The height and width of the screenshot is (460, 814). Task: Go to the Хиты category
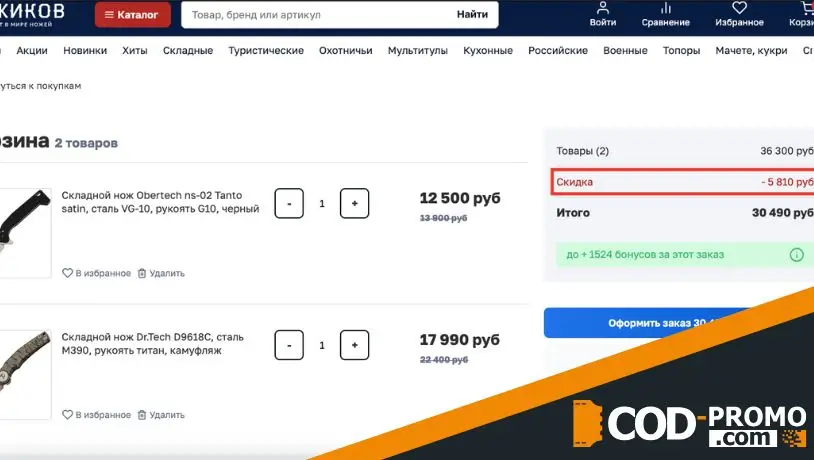click(135, 50)
